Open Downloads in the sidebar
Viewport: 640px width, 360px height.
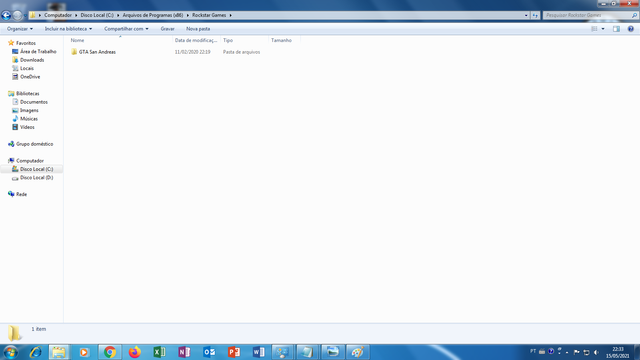click(x=32, y=60)
